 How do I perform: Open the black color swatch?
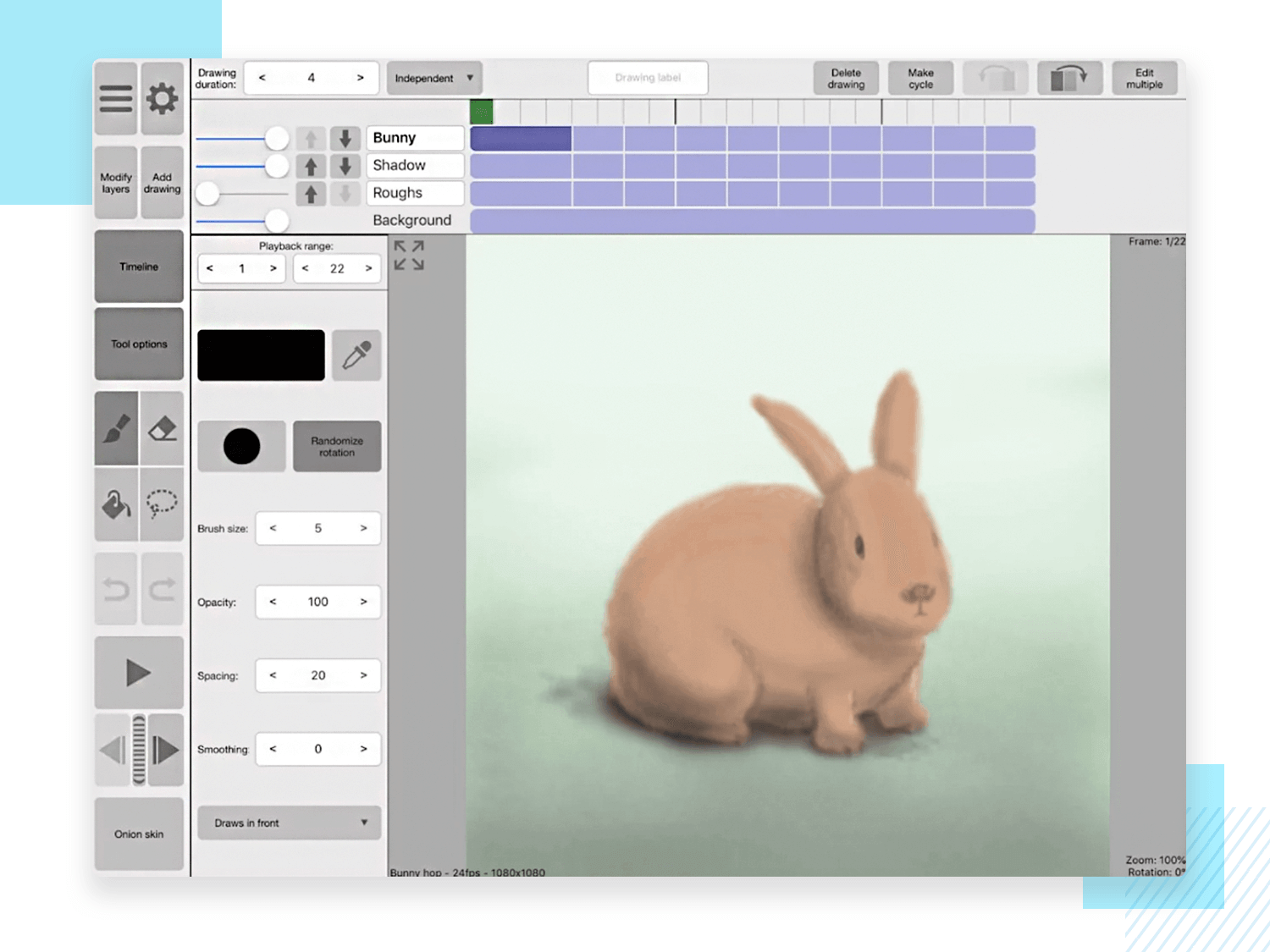point(261,355)
